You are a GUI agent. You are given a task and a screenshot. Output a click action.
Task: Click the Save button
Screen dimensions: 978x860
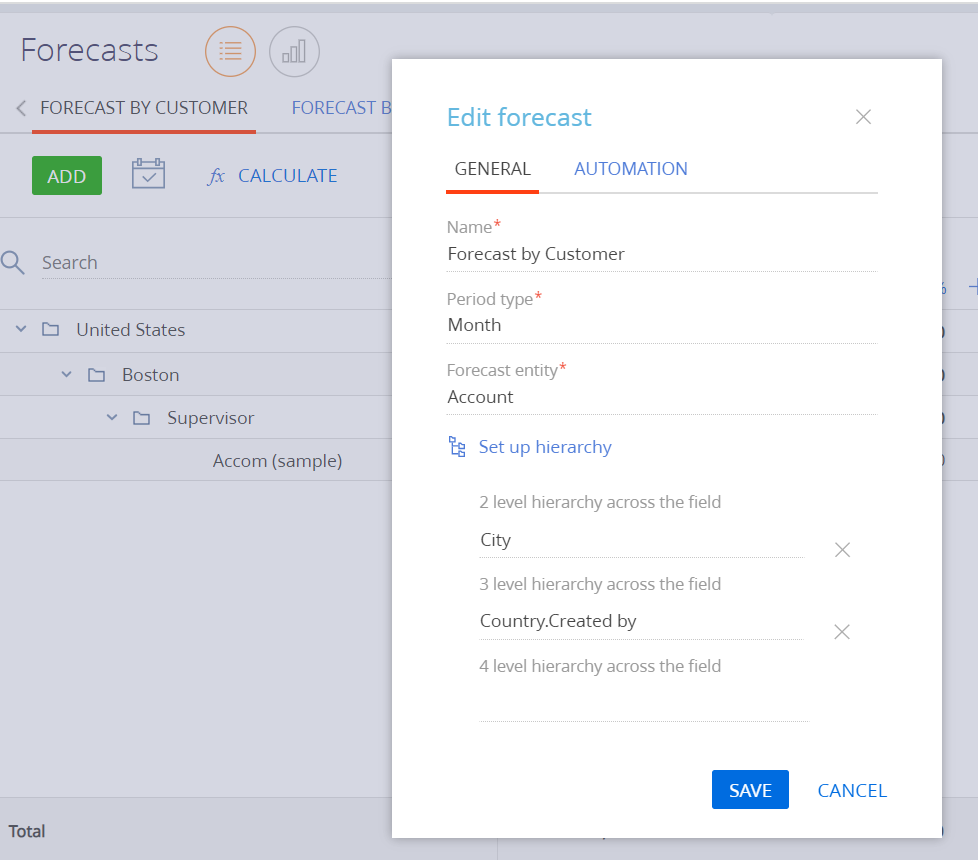coord(750,790)
